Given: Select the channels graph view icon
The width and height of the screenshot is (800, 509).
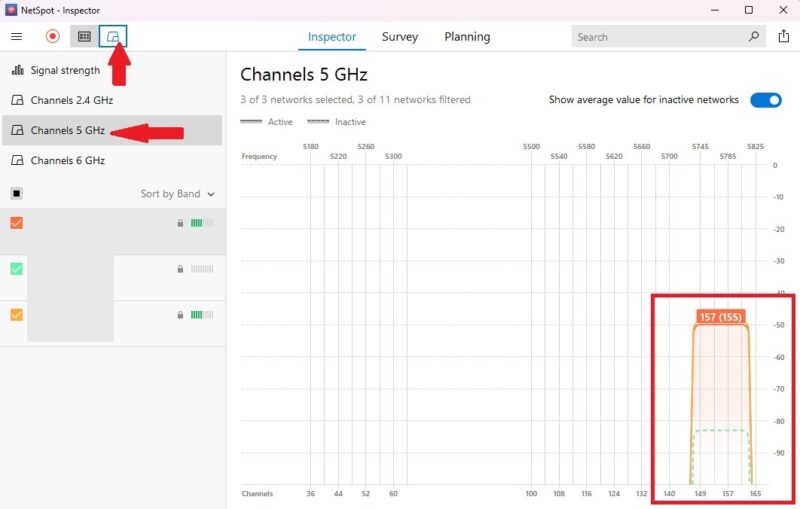Looking at the screenshot, I should point(114,37).
